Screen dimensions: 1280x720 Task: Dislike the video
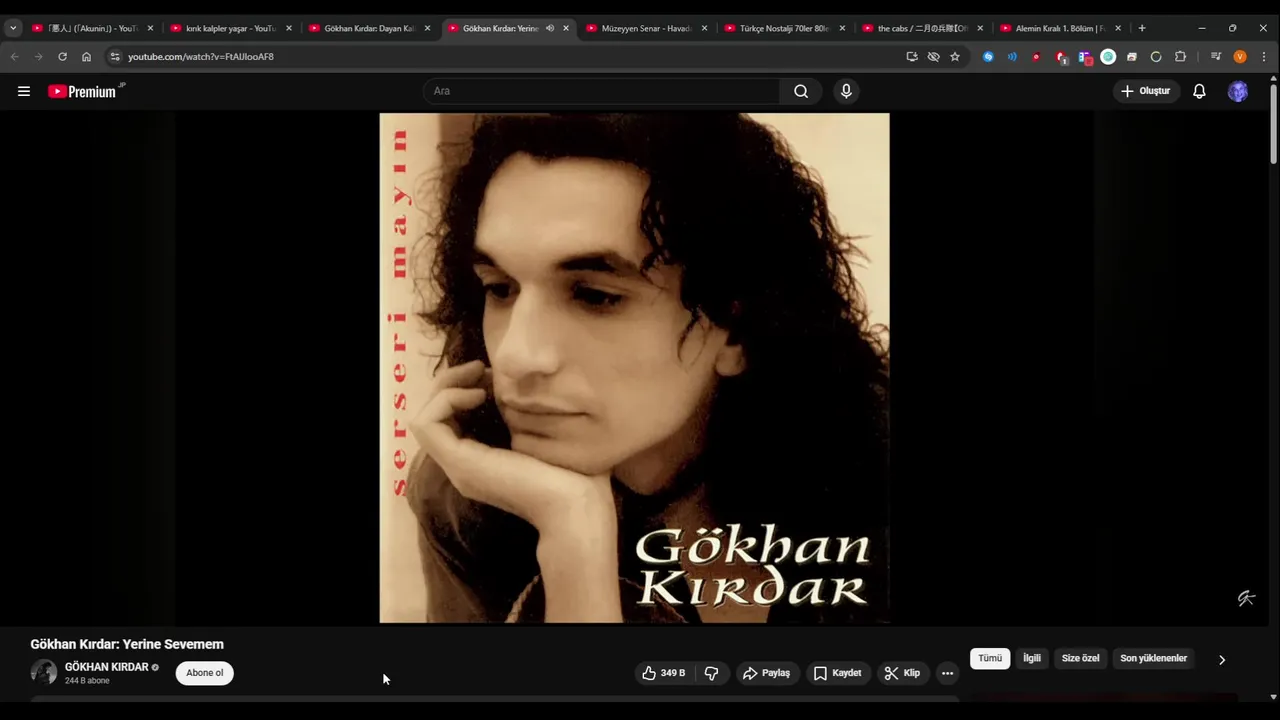[711, 673]
